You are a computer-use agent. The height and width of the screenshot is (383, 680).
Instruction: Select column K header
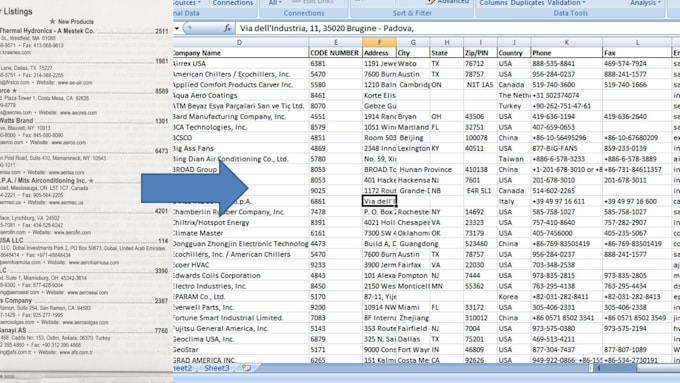tap(567, 42)
